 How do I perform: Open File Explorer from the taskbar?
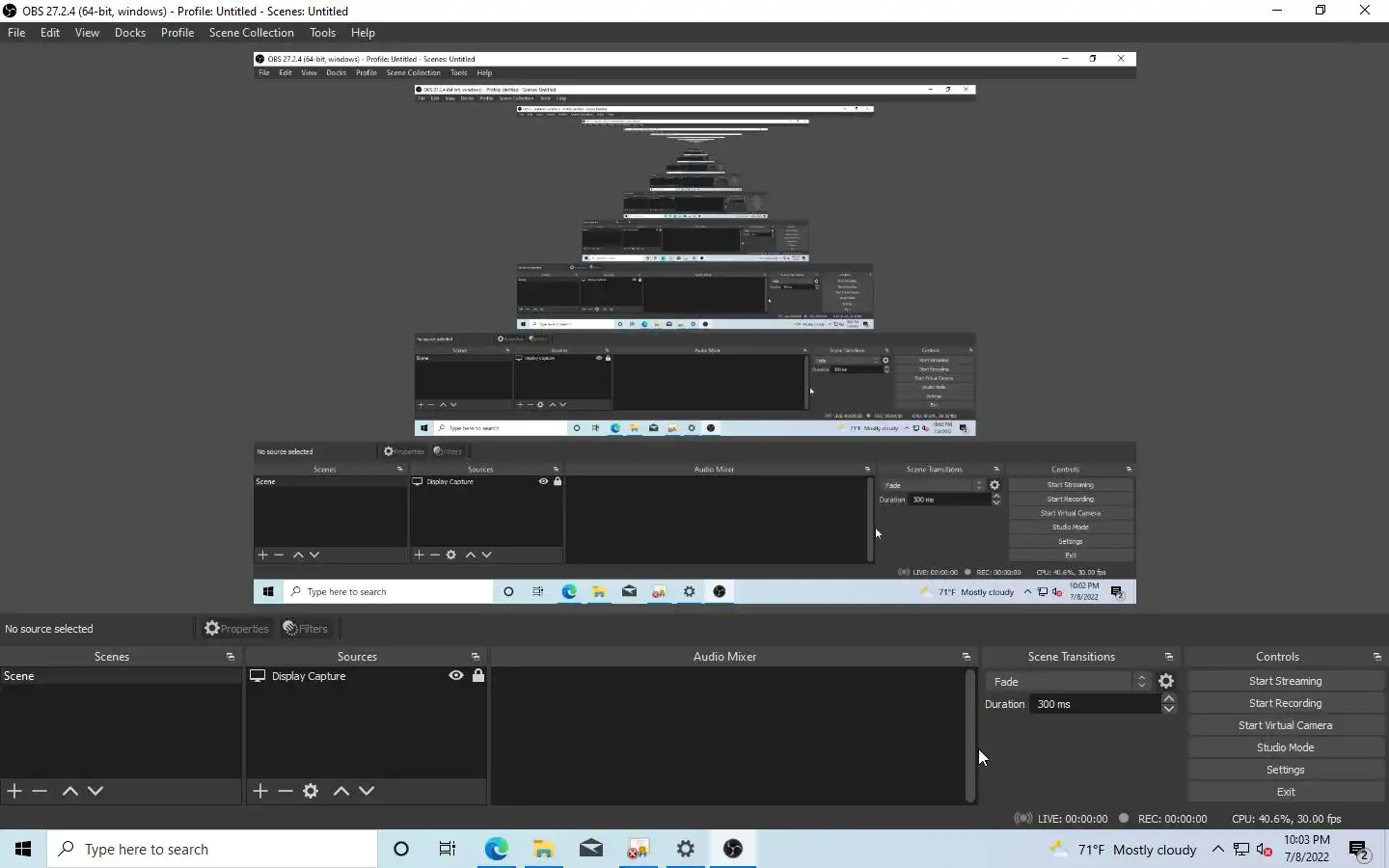[x=544, y=849]
